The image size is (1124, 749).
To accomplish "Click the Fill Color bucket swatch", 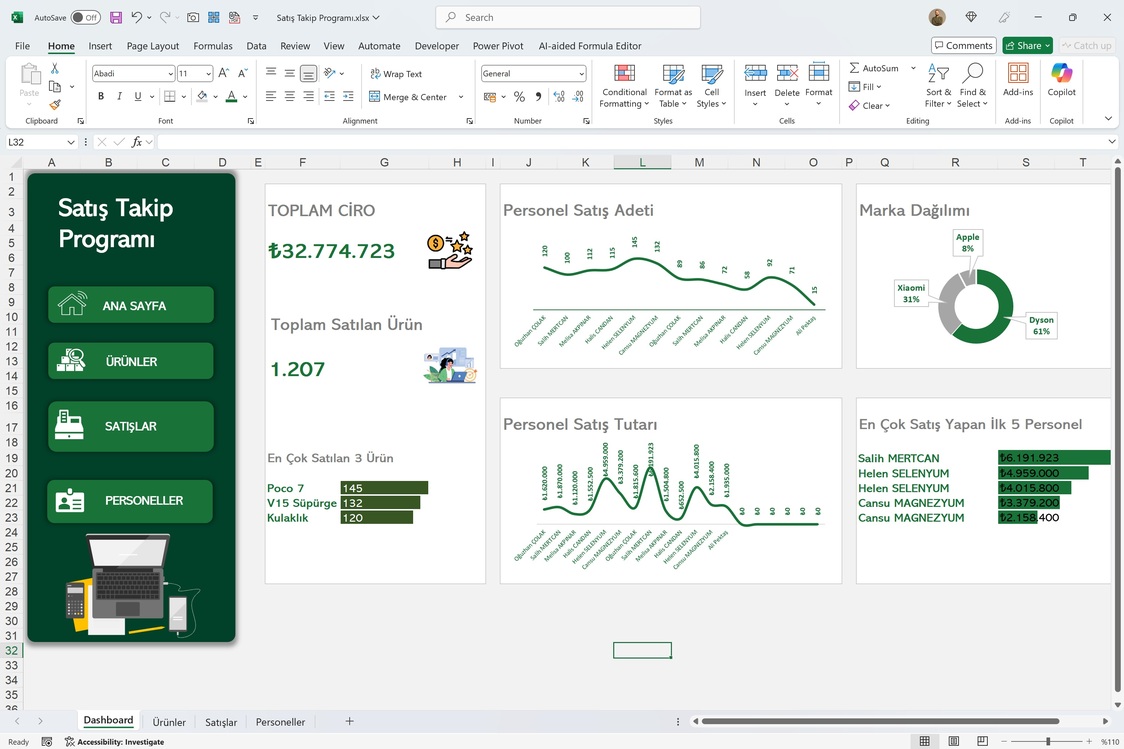I will (x=202, y=96).
